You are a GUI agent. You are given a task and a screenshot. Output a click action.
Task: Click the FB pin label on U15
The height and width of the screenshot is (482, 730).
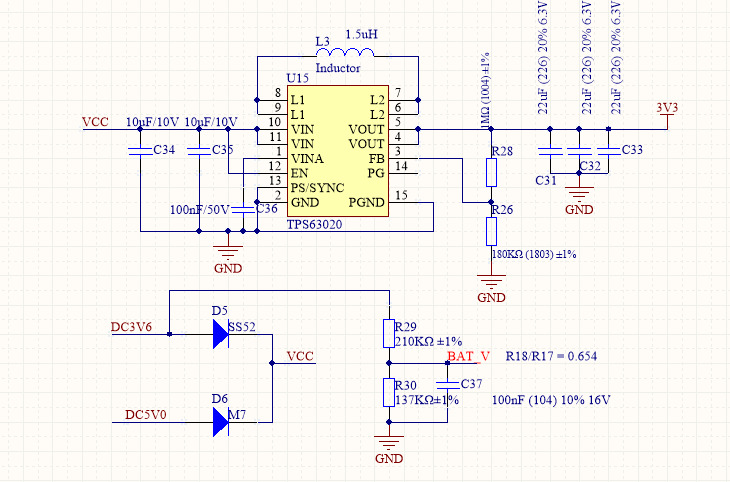click(377, 159)
